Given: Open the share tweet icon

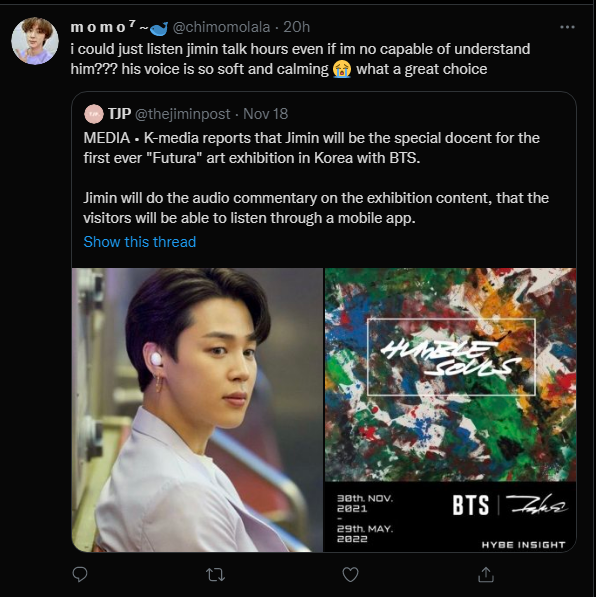Looking at the screenshot, I should [486, 575].
